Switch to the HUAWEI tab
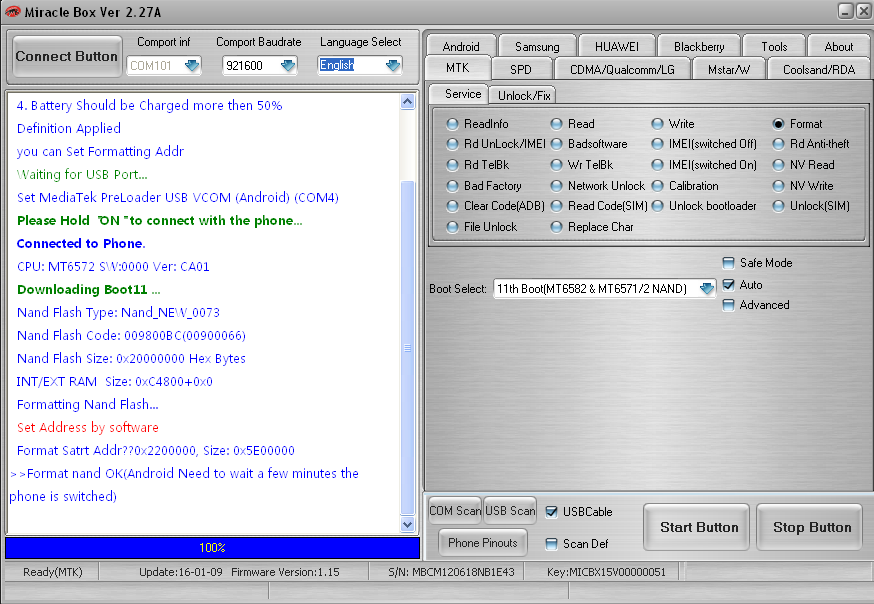This screenshot has height=604, width=874. pos(617,46)
